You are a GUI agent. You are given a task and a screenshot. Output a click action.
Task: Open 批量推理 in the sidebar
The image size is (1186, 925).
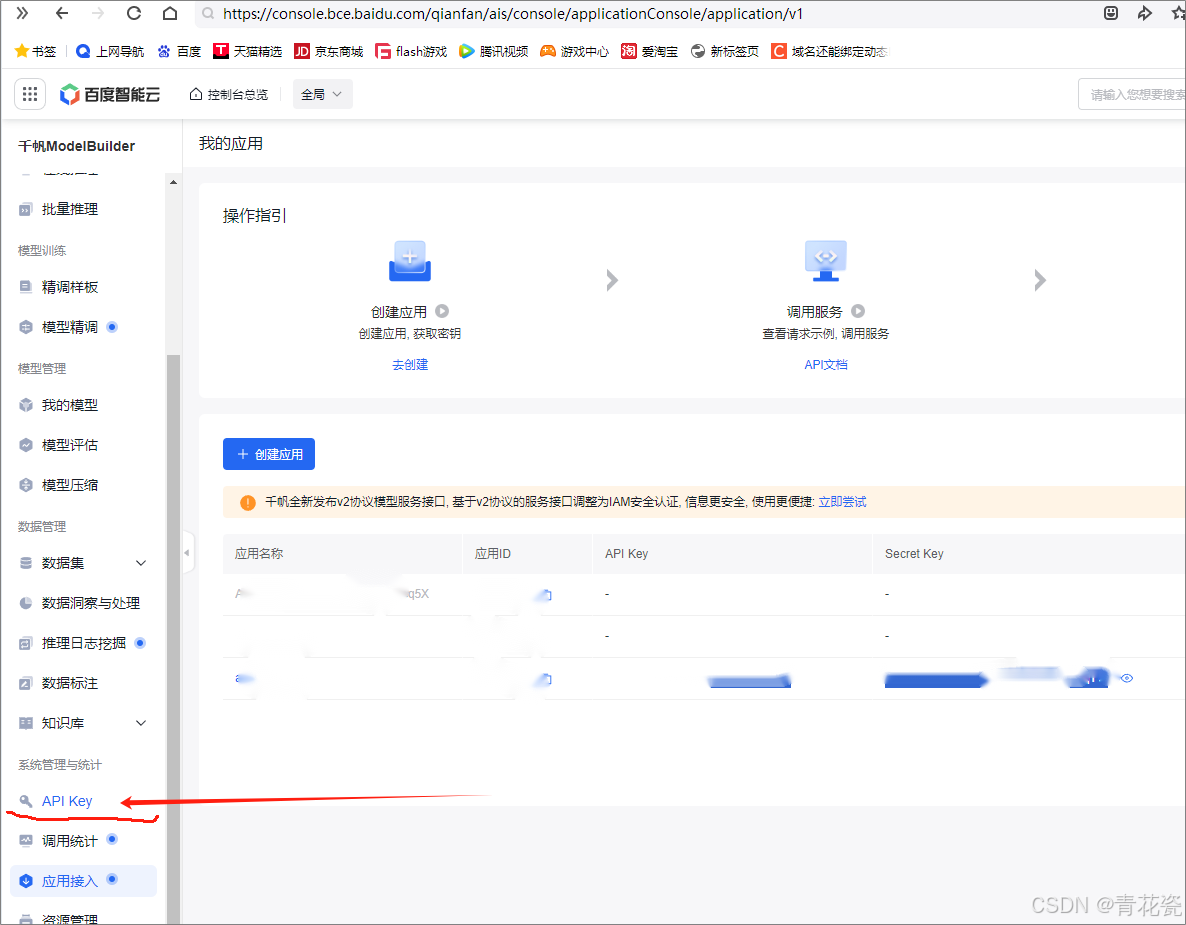70,210
